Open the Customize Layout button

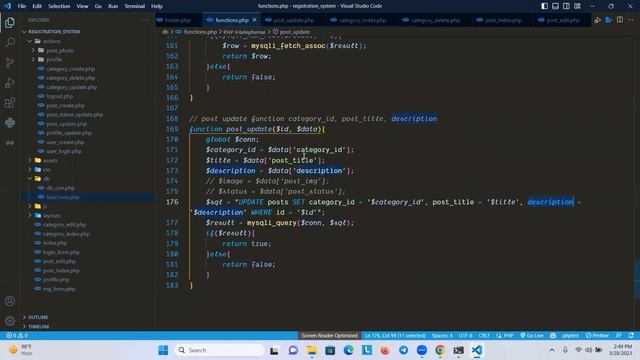click(577, 6)
